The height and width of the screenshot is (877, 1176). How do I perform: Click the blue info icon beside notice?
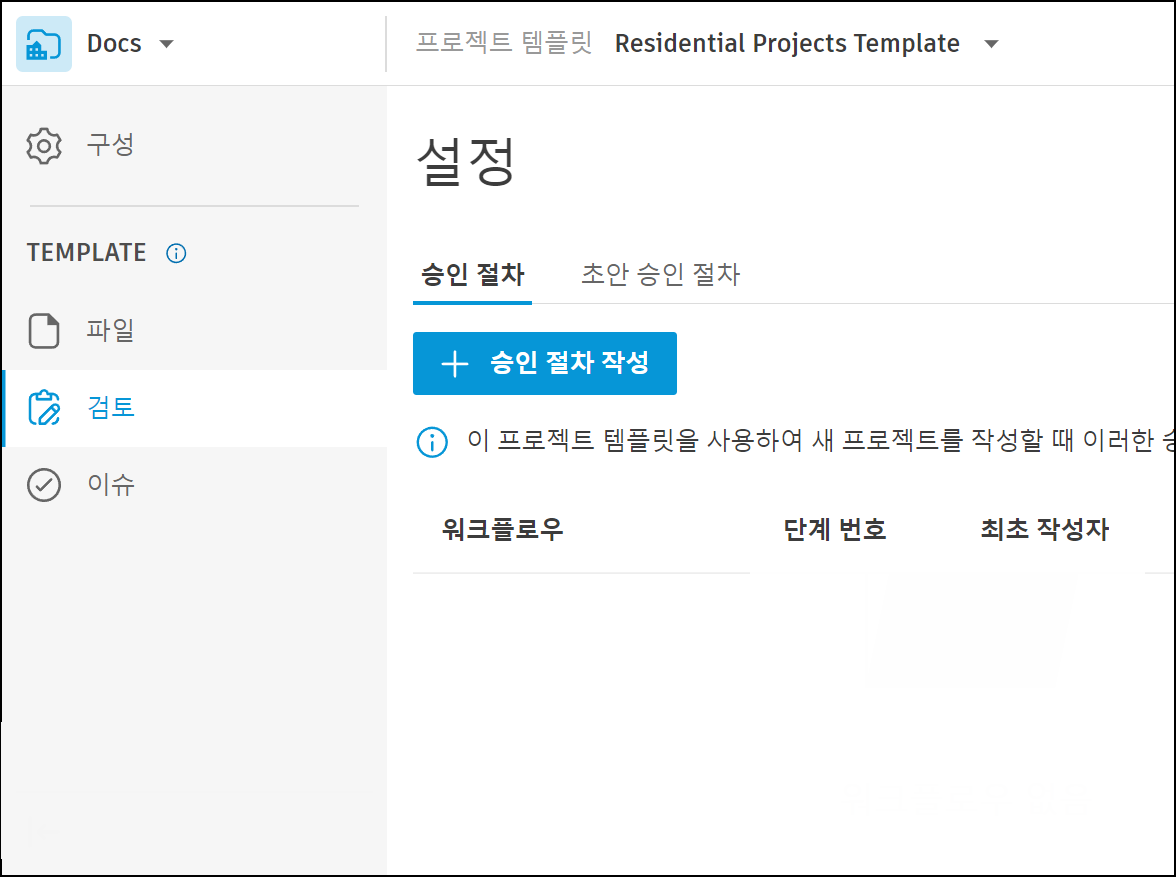[x=431, y=442]
